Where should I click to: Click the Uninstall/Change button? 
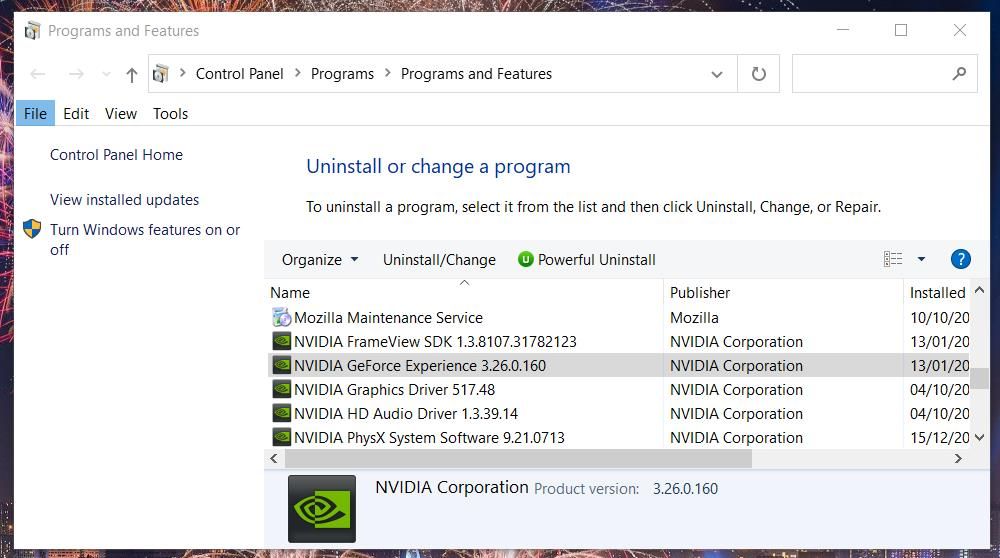pyautogui.click(x=439, y=260)
